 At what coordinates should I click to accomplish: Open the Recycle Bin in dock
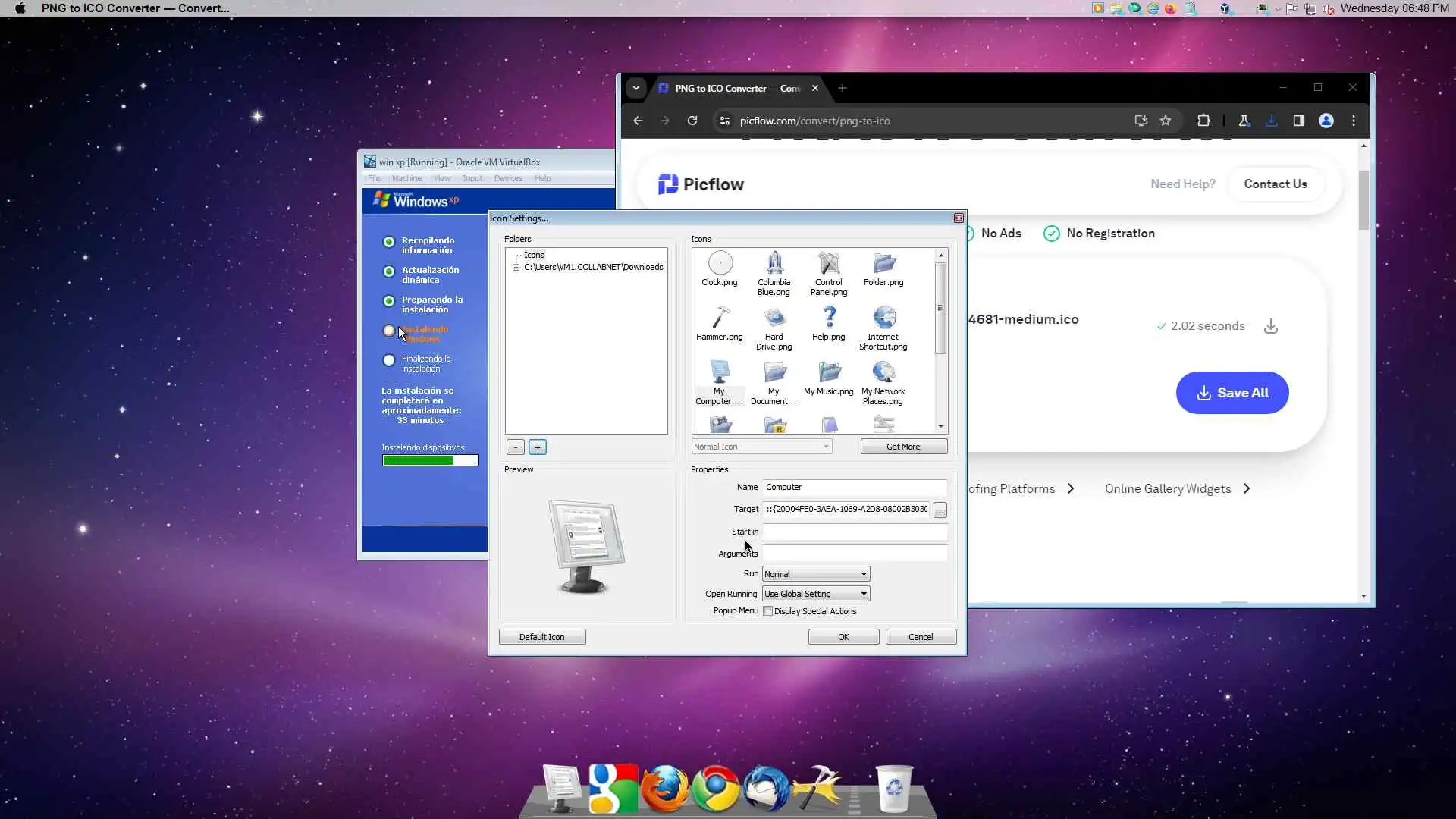(x=894, y=789)
